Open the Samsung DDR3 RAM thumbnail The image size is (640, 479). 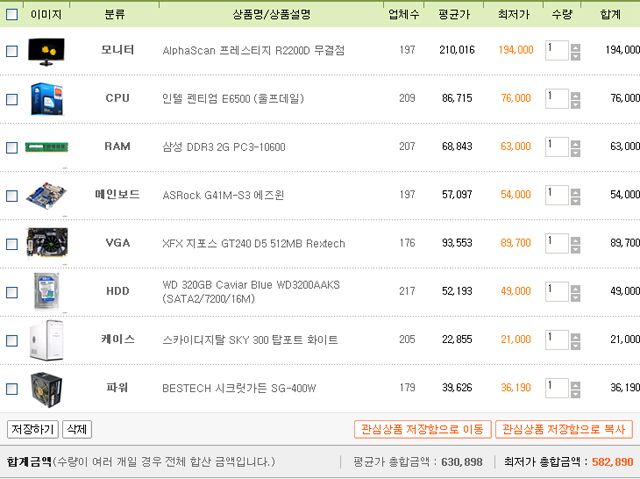pyautogui.click(x=47, y=147)
